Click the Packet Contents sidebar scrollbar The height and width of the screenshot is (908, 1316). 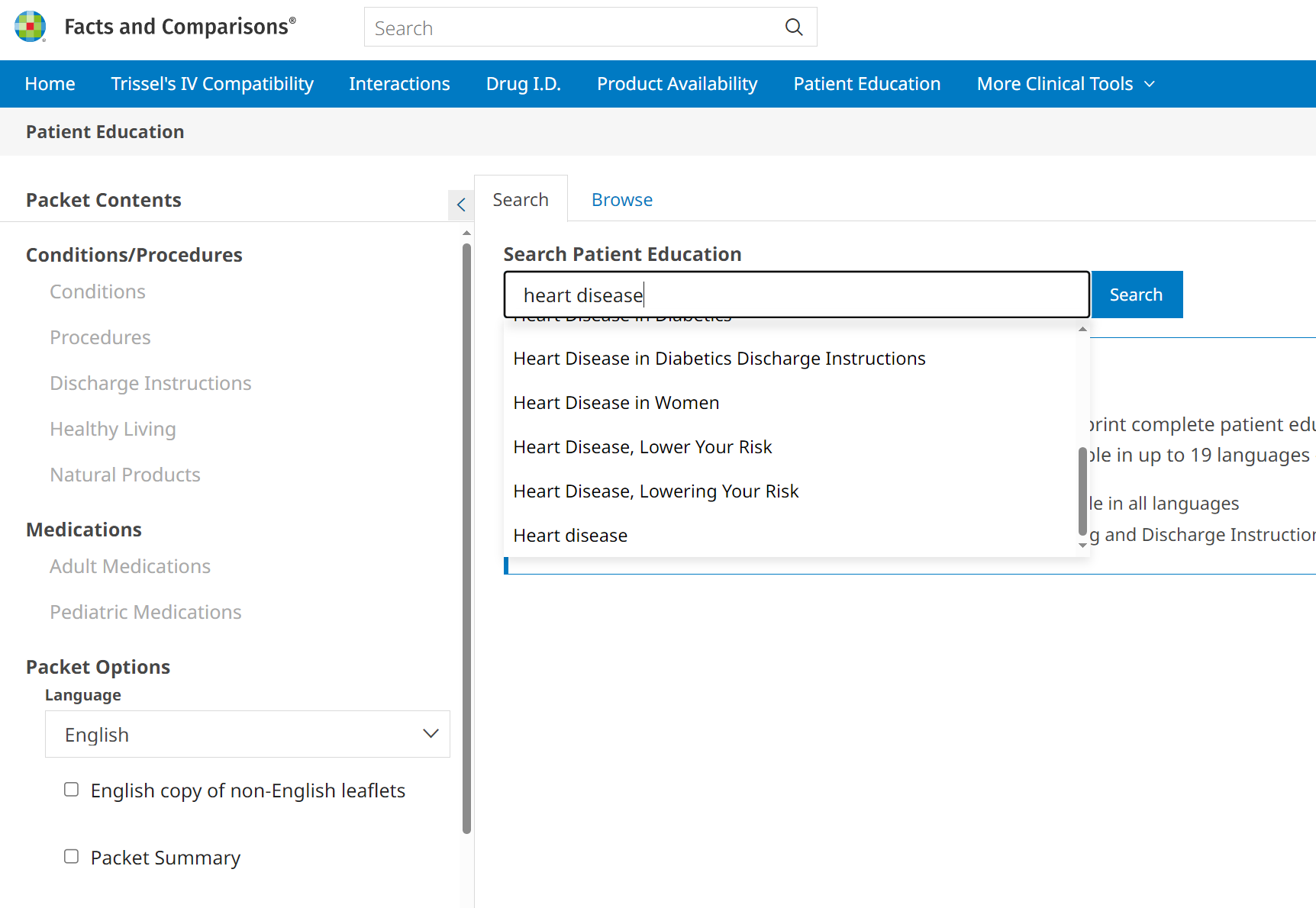click(x=466, y=534)
